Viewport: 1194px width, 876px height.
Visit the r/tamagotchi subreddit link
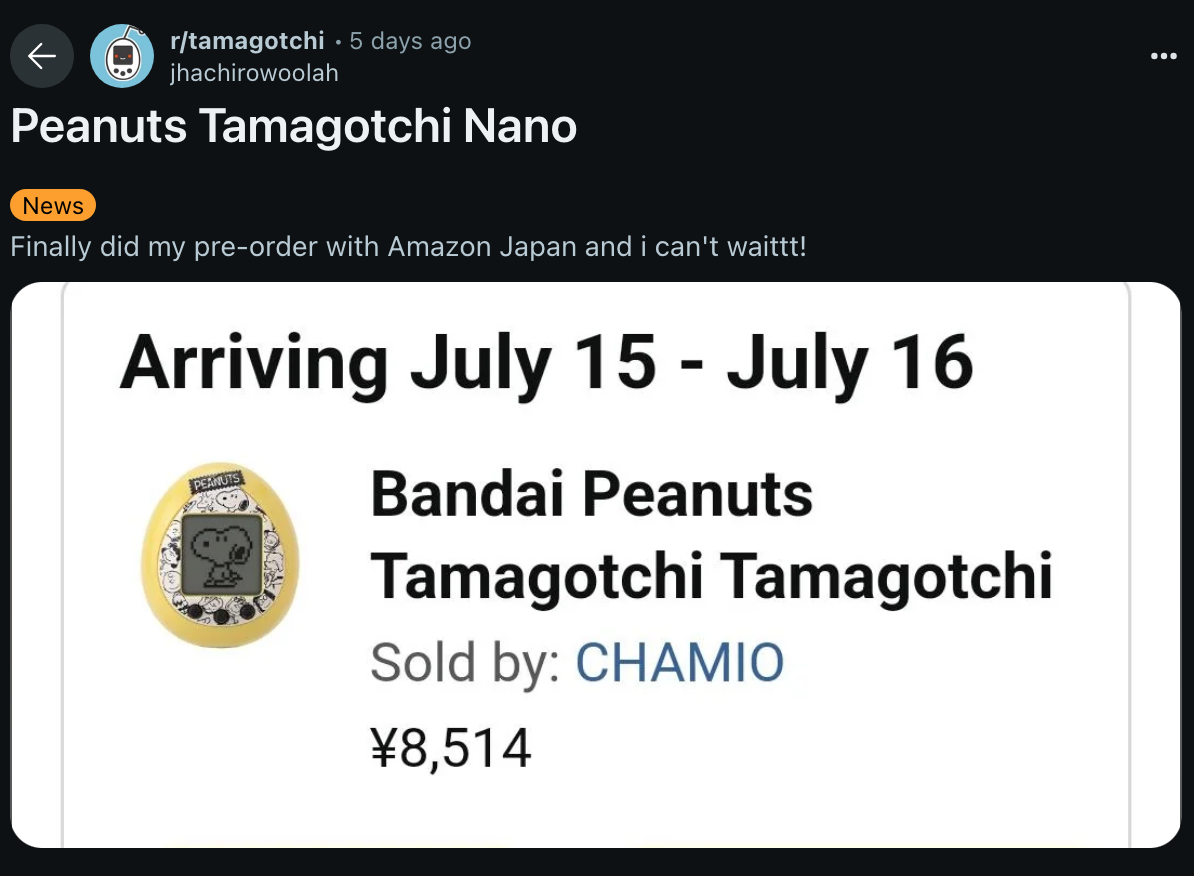[x=247, y=40]
